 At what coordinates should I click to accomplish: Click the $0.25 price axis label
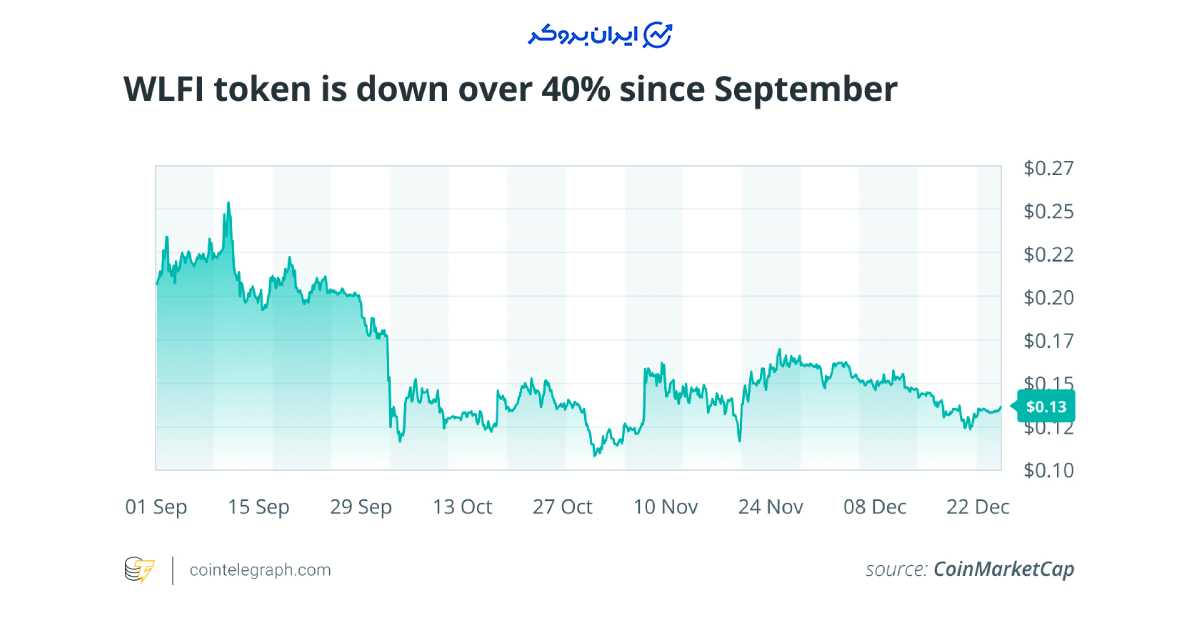pos(1048,211)
